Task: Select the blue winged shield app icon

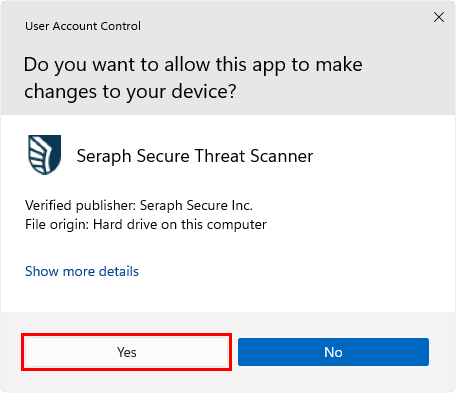Action: point(44,155)
